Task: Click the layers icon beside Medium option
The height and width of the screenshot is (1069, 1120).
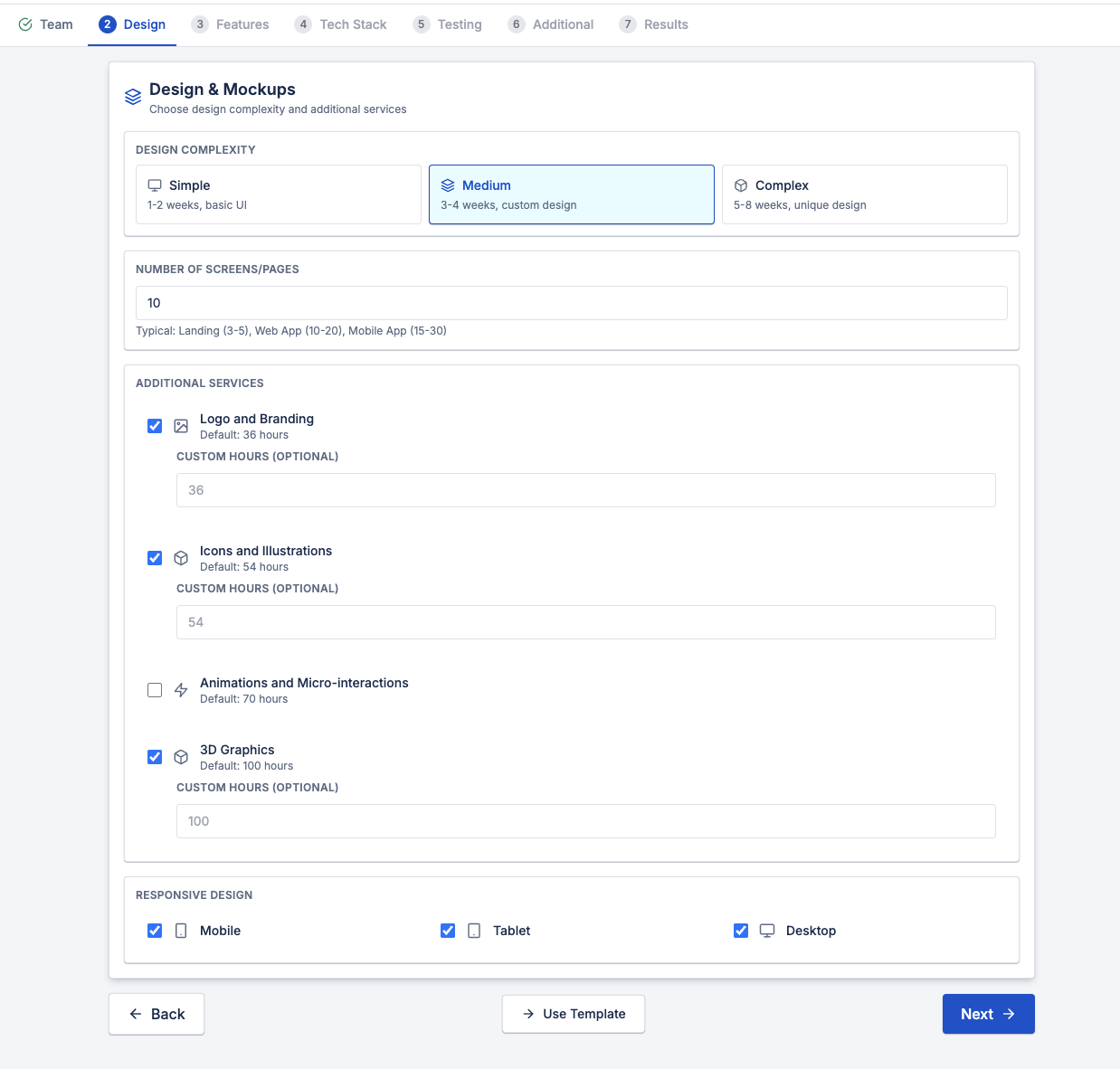Action: coord(449,184)
